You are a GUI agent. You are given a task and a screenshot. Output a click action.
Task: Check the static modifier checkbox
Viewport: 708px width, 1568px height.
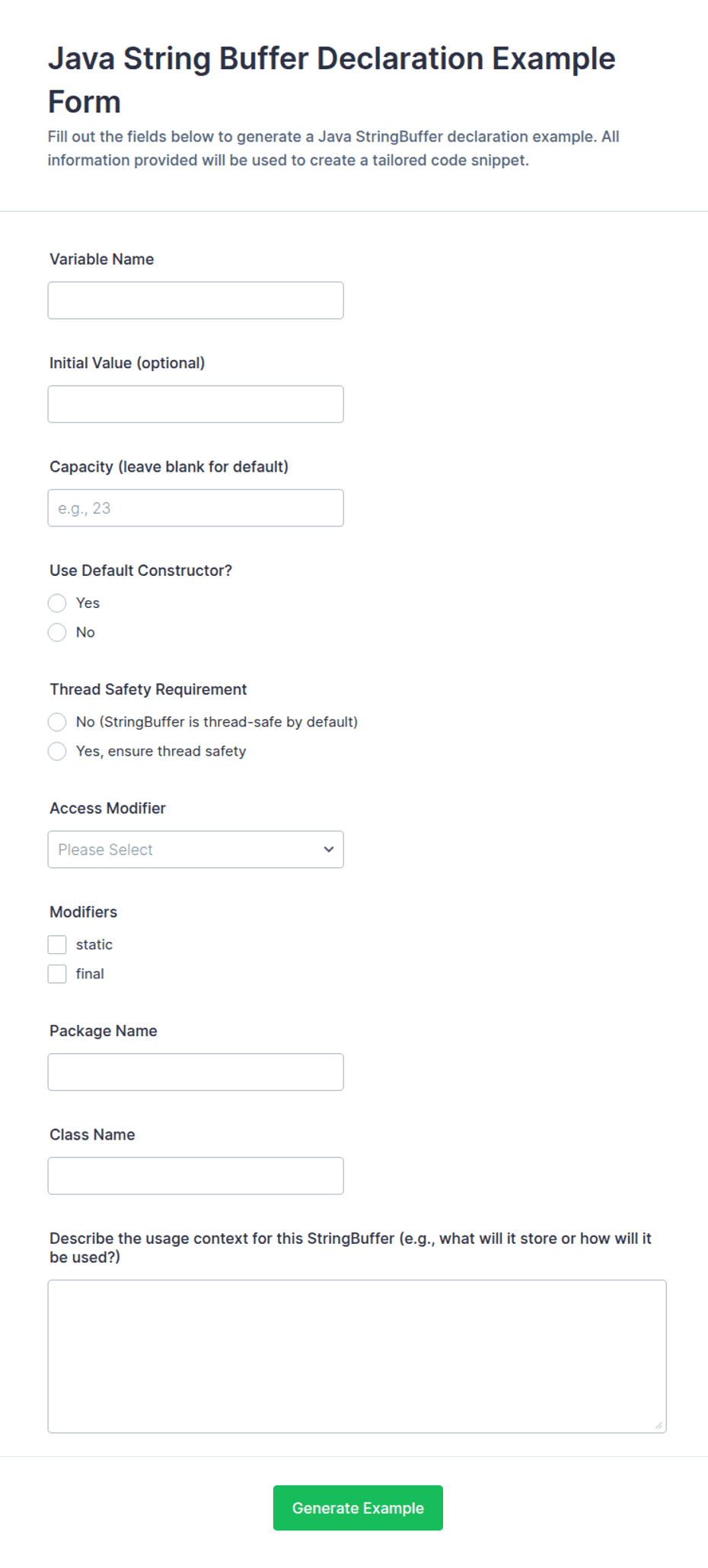[57, 944]
